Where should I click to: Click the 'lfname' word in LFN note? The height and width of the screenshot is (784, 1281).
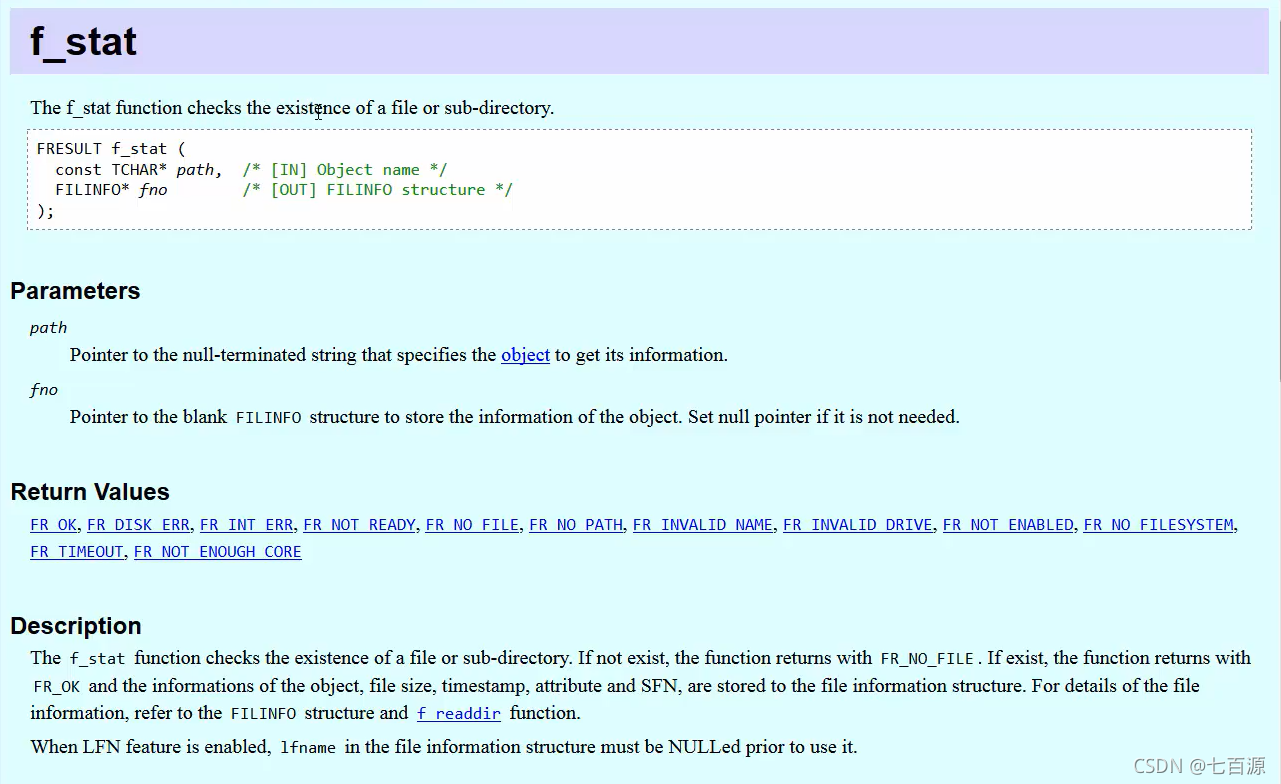(x=308, y=747)
